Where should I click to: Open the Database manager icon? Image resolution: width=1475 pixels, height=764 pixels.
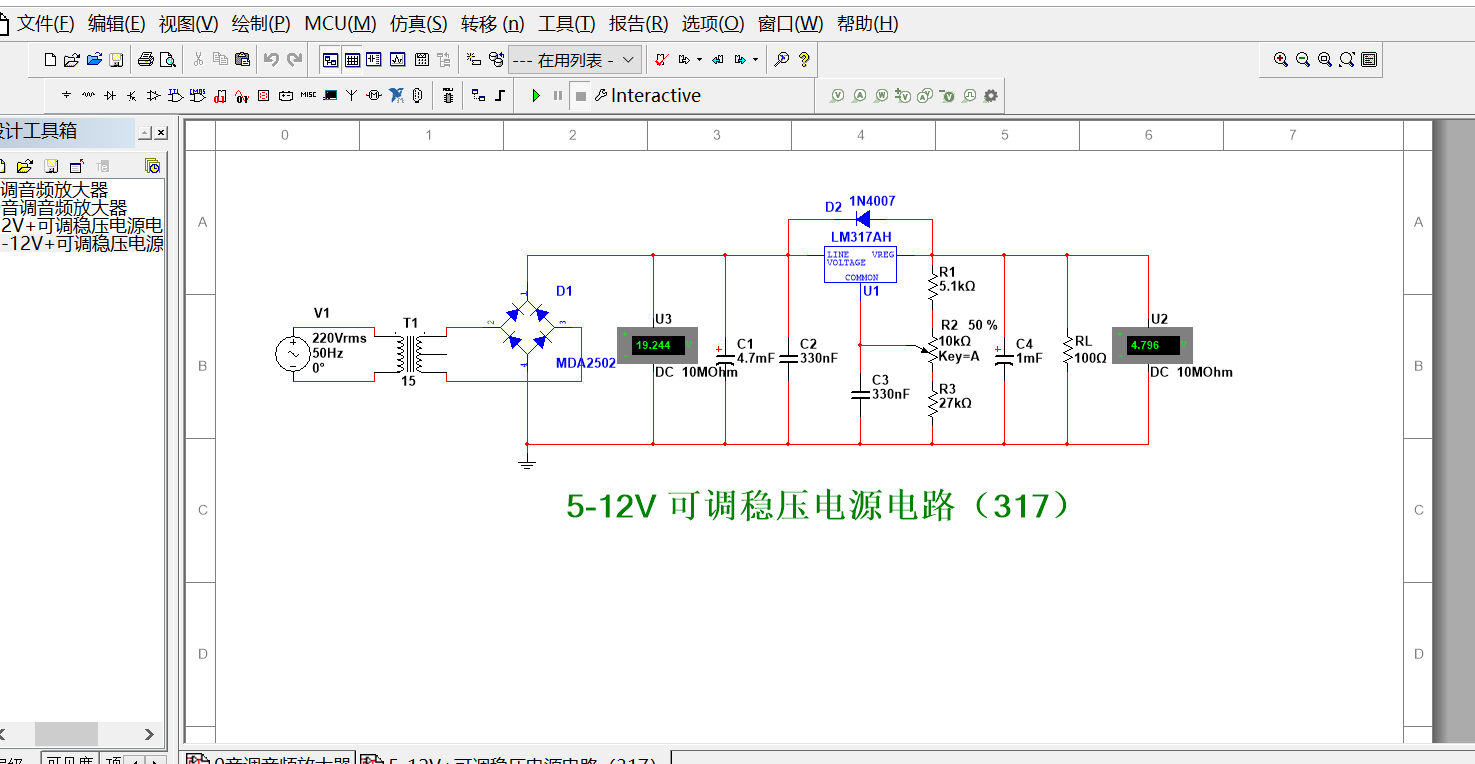click(497, 60)
